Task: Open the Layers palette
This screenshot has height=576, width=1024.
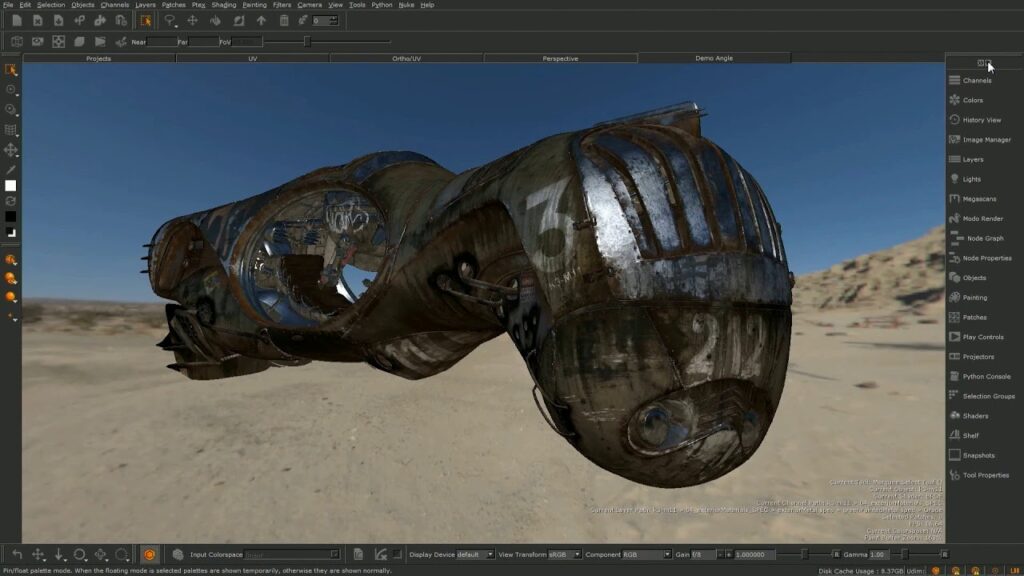Action: click(972, 159)
